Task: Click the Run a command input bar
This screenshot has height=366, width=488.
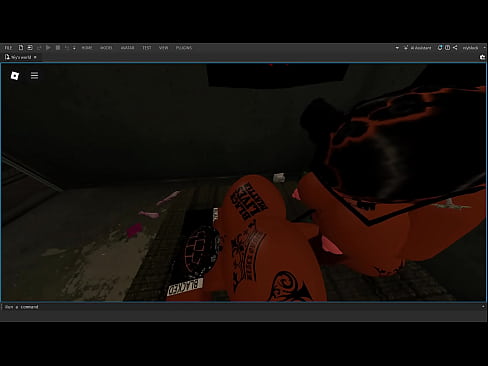Action: pyautogui.click(x=242, y=307)
